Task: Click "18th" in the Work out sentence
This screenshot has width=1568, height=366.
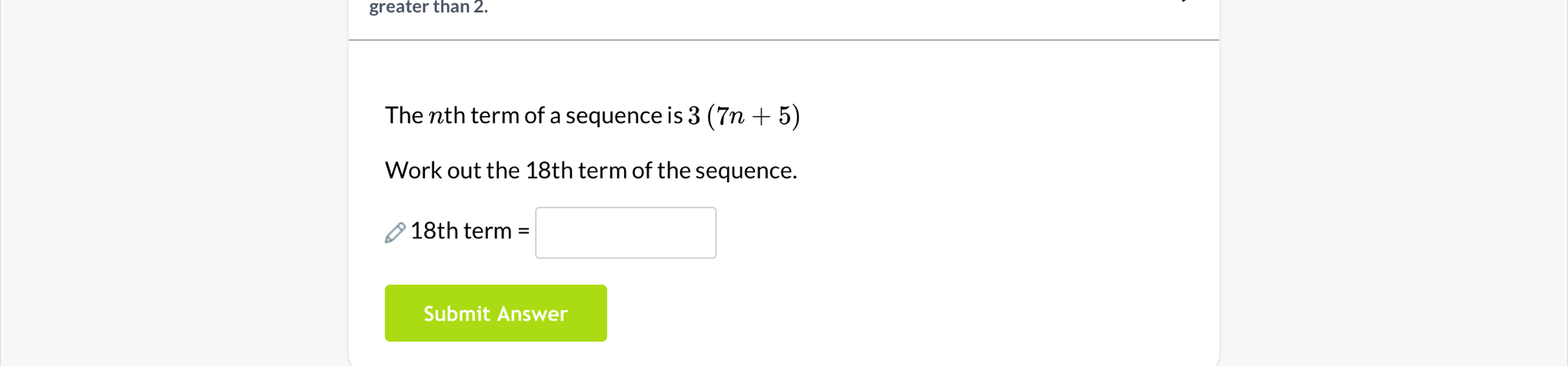Action: [x=549, y=170]
